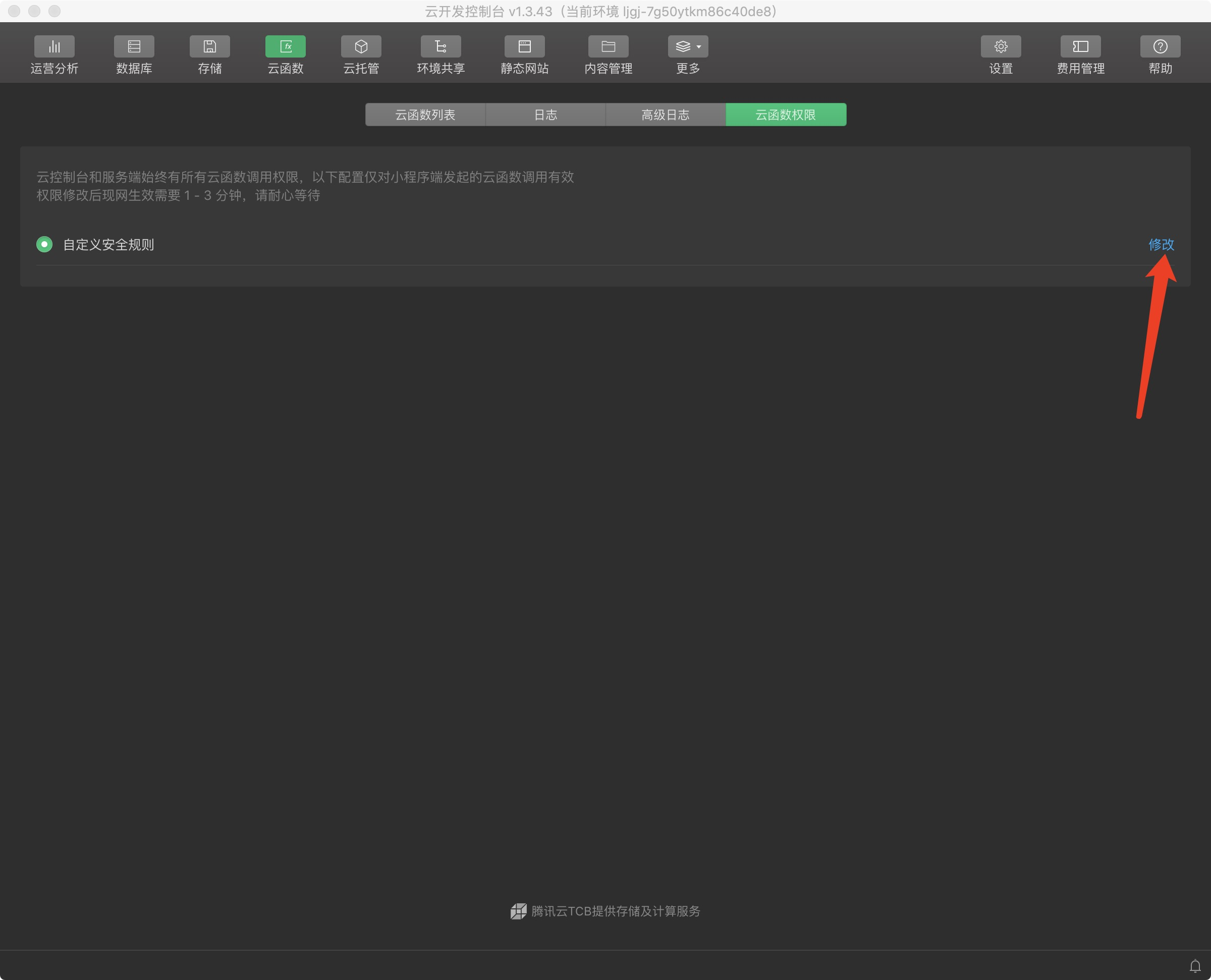Open the 数据库 database section

pyautogui.click(x=134, y=47)
